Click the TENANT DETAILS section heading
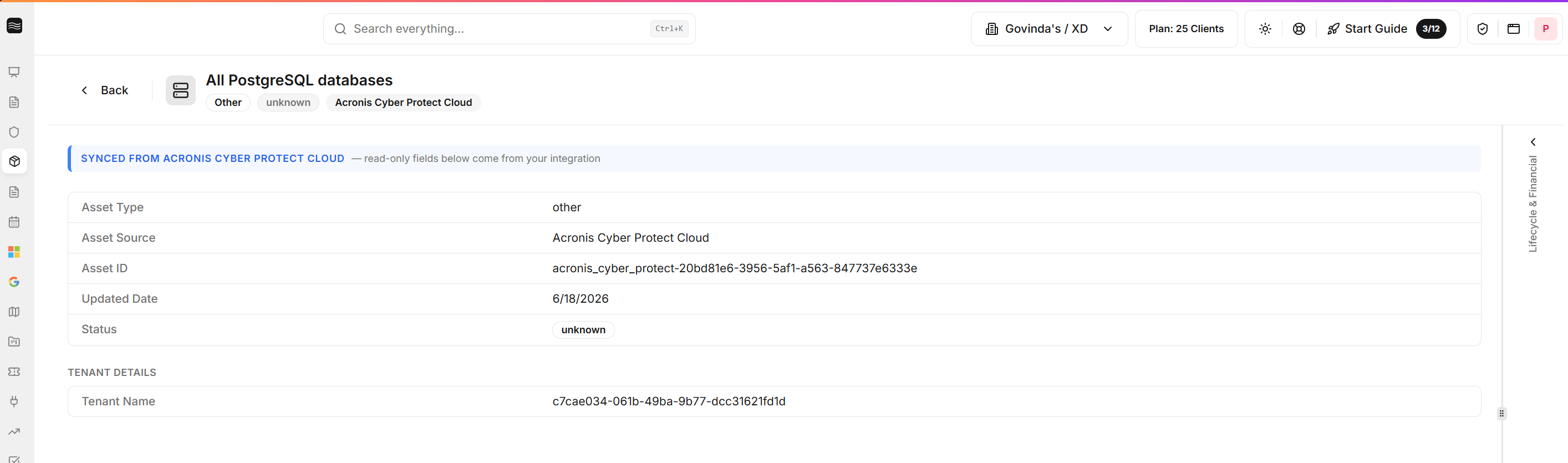The height and width of the screenshot is (463, 1568). [x=112, y=373]
